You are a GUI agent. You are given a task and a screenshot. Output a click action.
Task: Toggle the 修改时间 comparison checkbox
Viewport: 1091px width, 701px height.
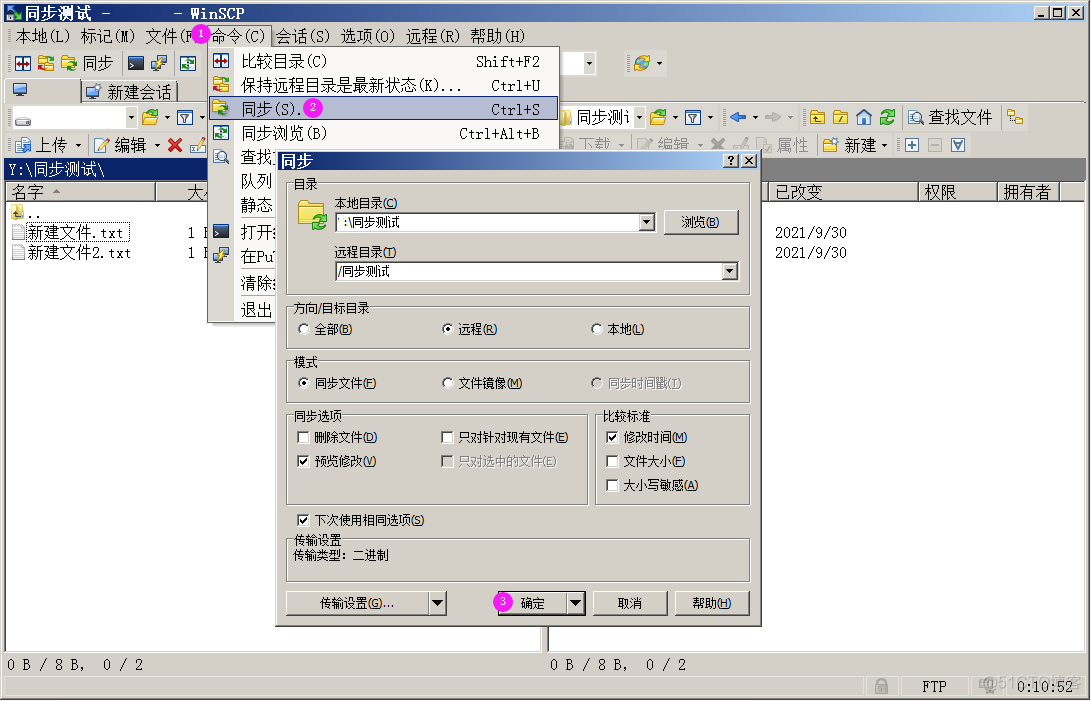[x=612, y=437]
